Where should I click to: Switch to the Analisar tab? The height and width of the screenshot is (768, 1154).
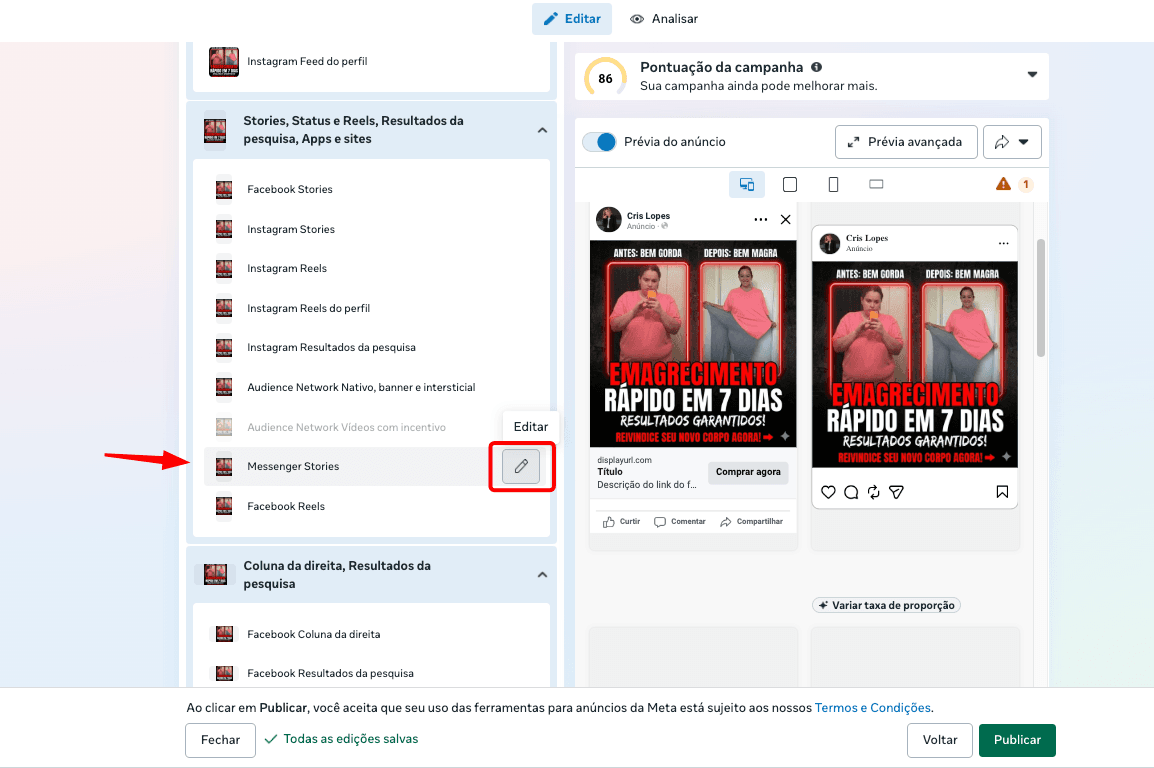tap(663, 18)
